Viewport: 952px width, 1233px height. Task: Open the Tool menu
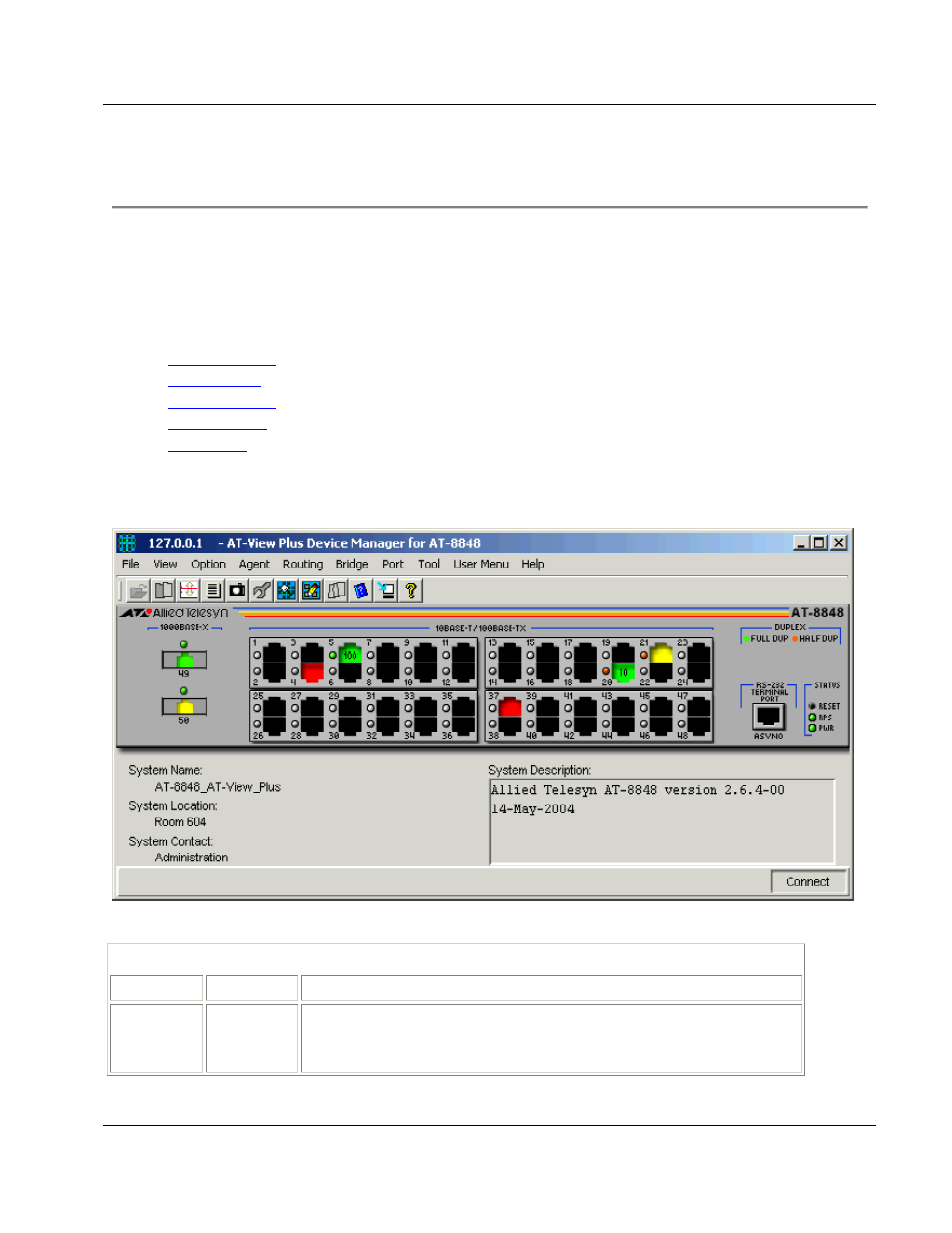click(429, 564)
